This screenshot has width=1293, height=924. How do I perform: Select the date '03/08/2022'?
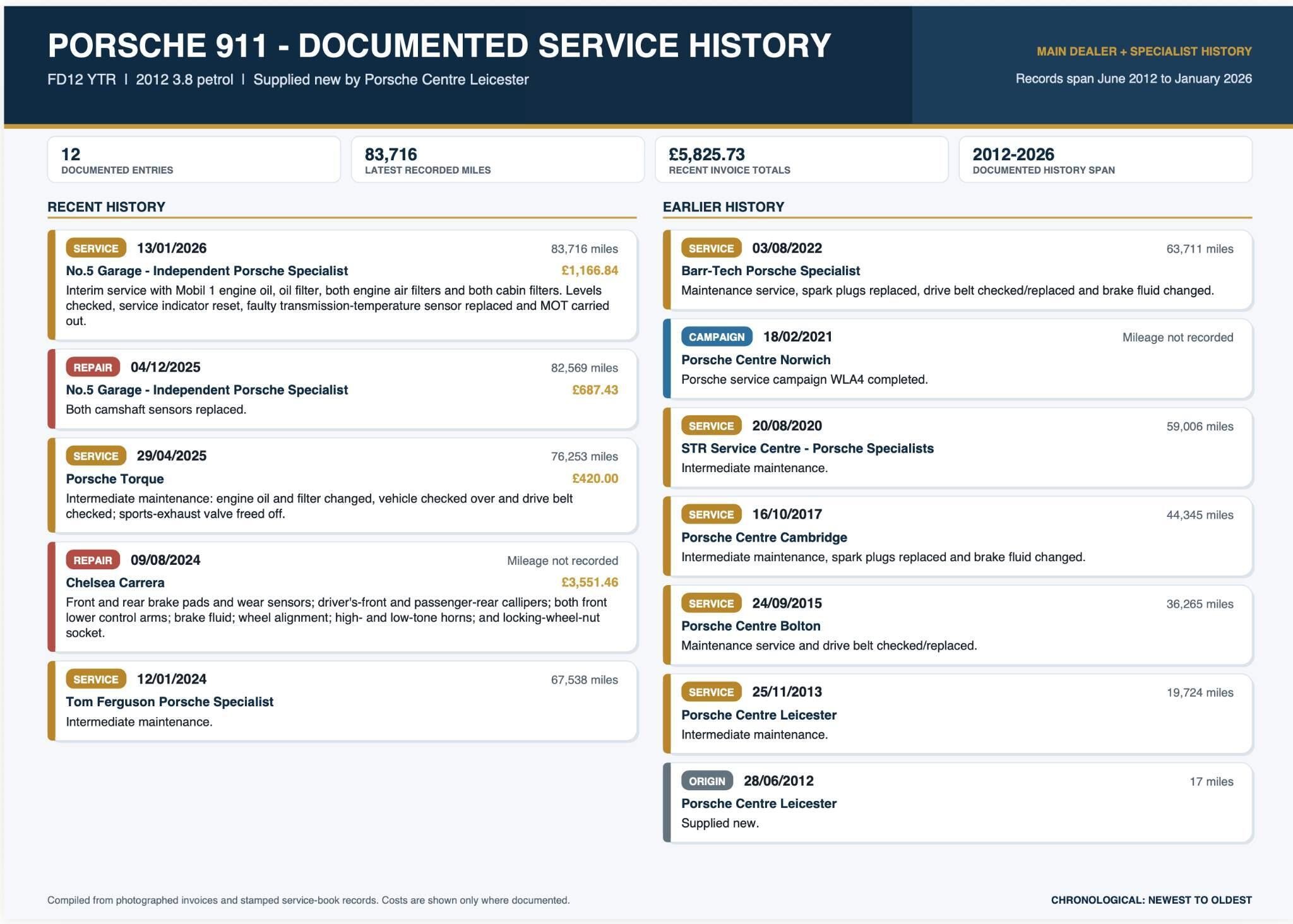(787, 248)
